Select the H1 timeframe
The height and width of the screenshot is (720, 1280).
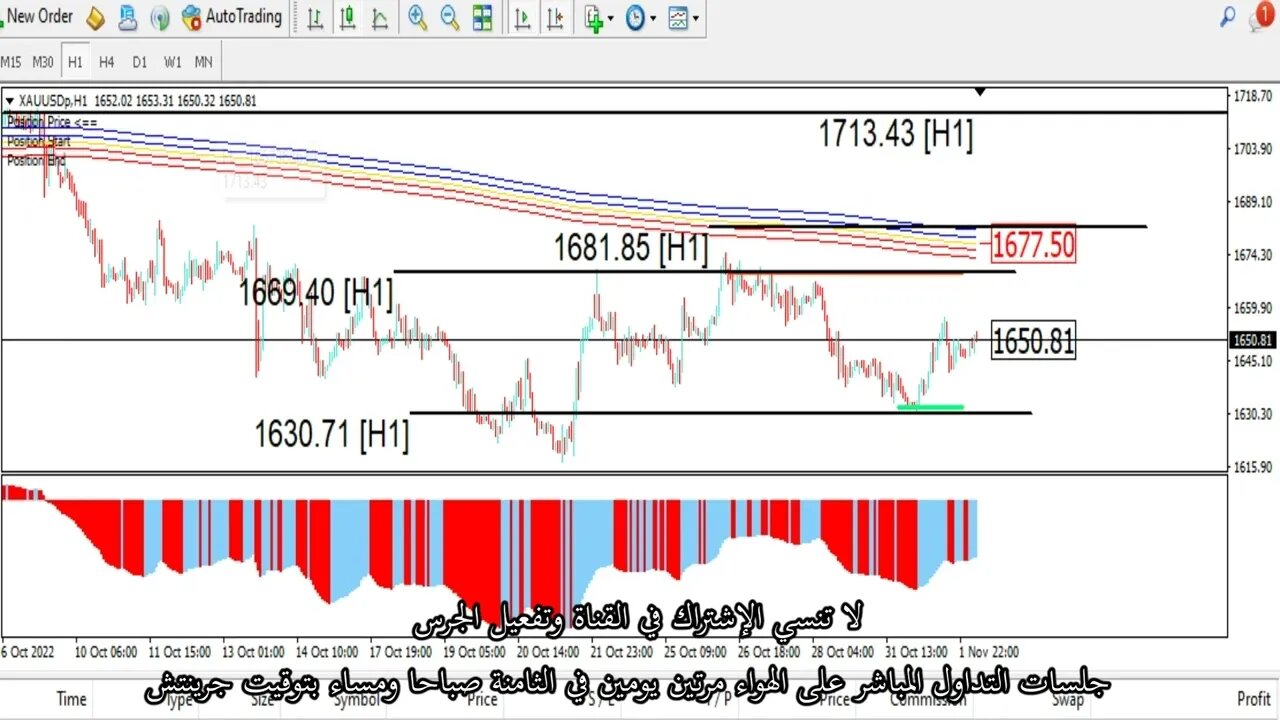coord(75,62)
